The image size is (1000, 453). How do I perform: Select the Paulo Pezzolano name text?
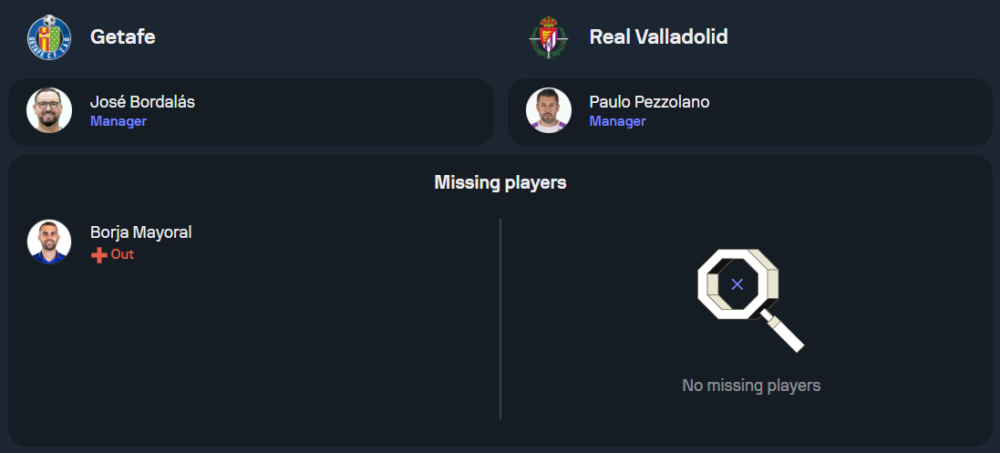pos(649,102)
